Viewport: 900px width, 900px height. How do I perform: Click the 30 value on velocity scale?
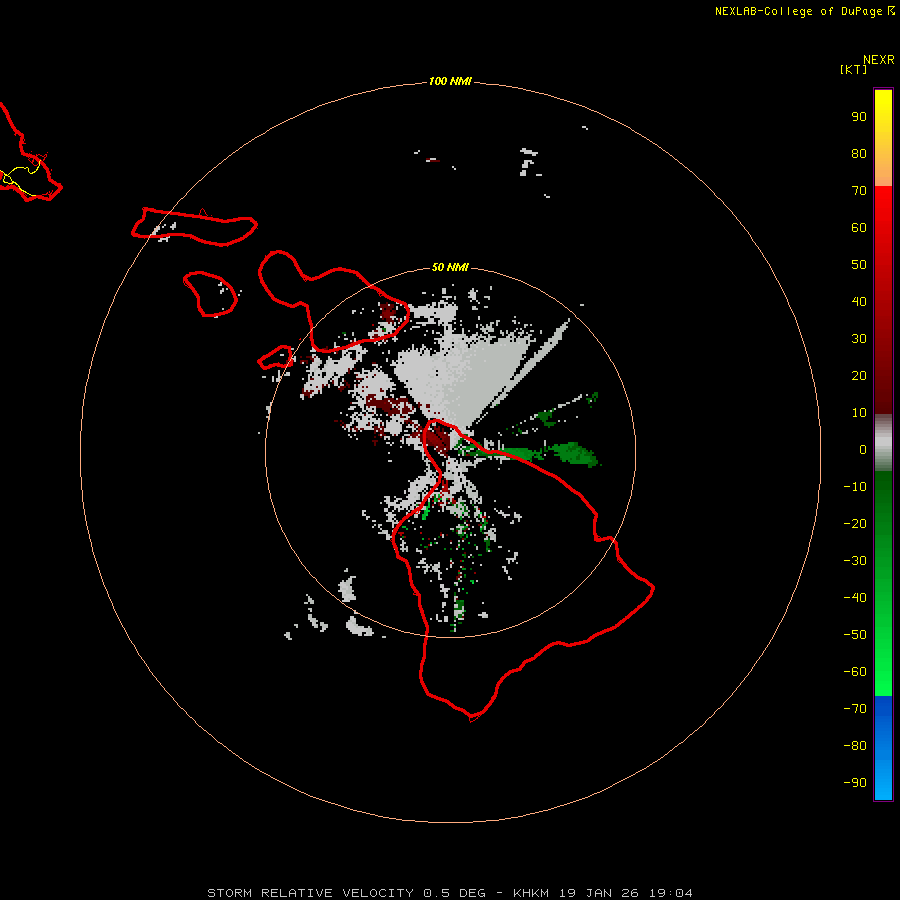(859, 339)
